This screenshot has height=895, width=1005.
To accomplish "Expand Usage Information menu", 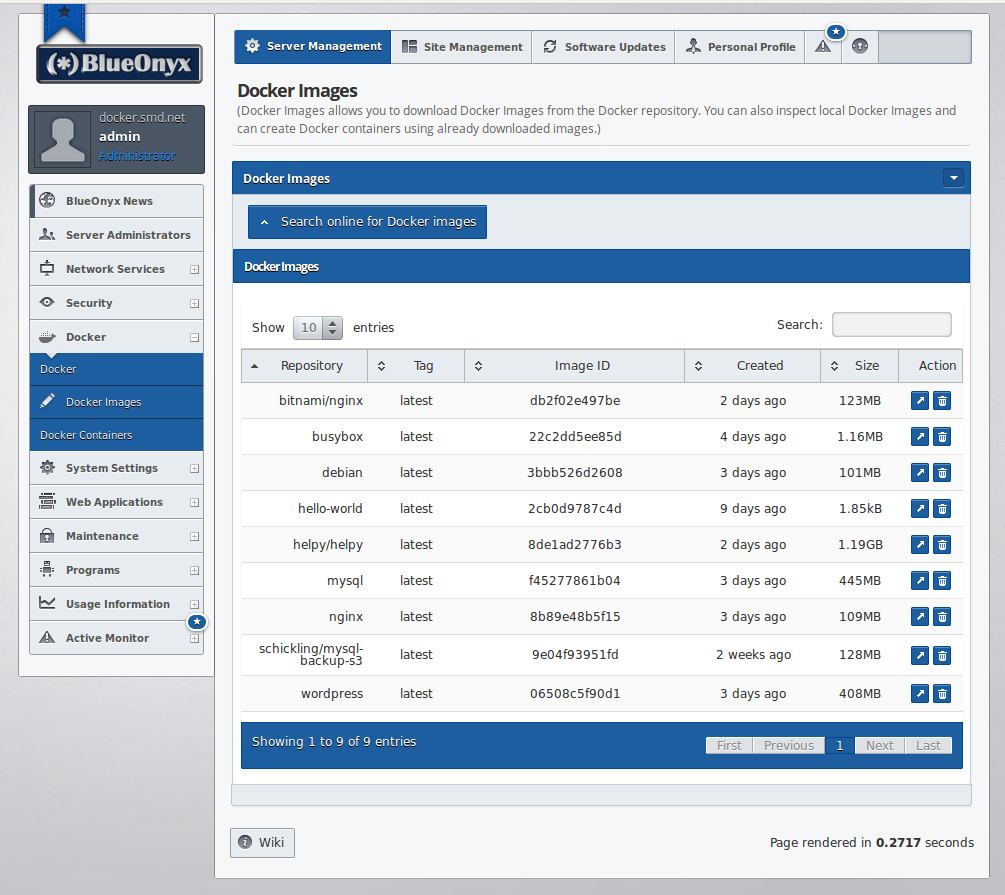I will tap(194, 605).
